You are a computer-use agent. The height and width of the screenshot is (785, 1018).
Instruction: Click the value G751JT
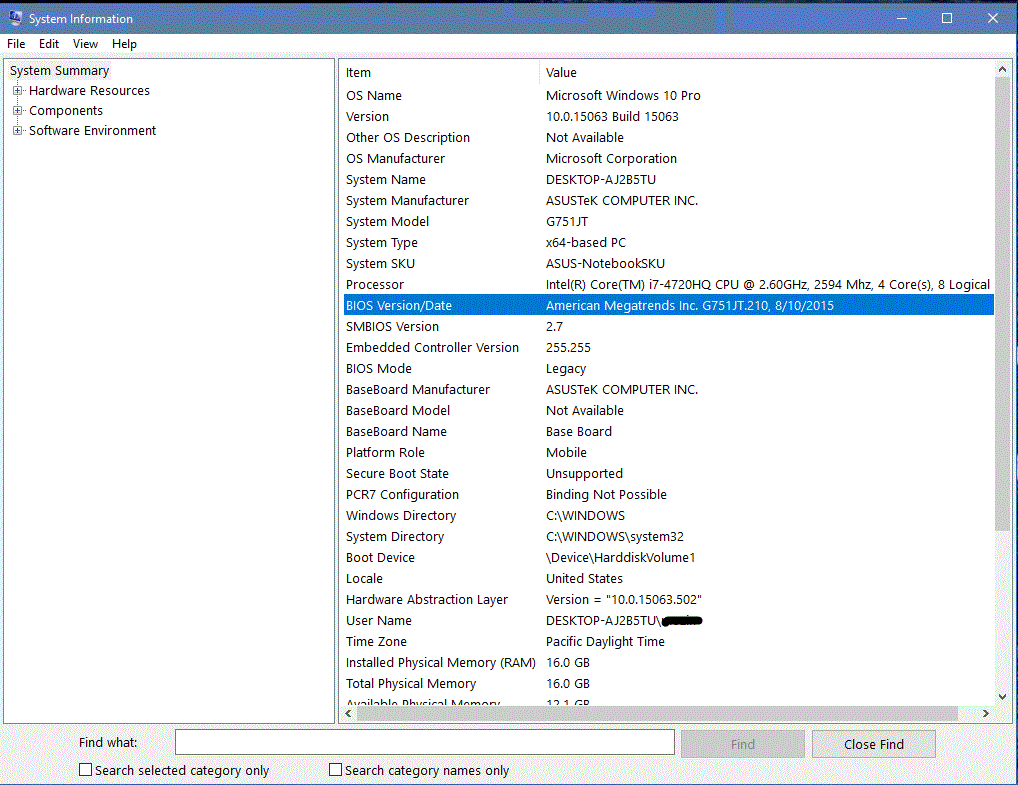pos(567,221)
